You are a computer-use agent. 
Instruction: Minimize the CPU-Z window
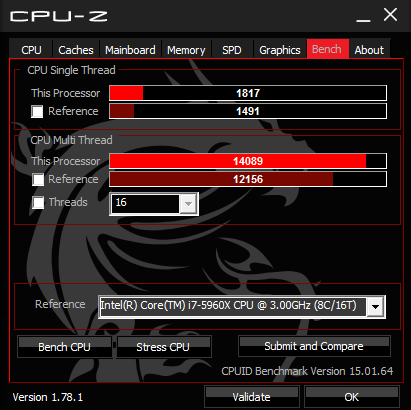coord(363,16)
